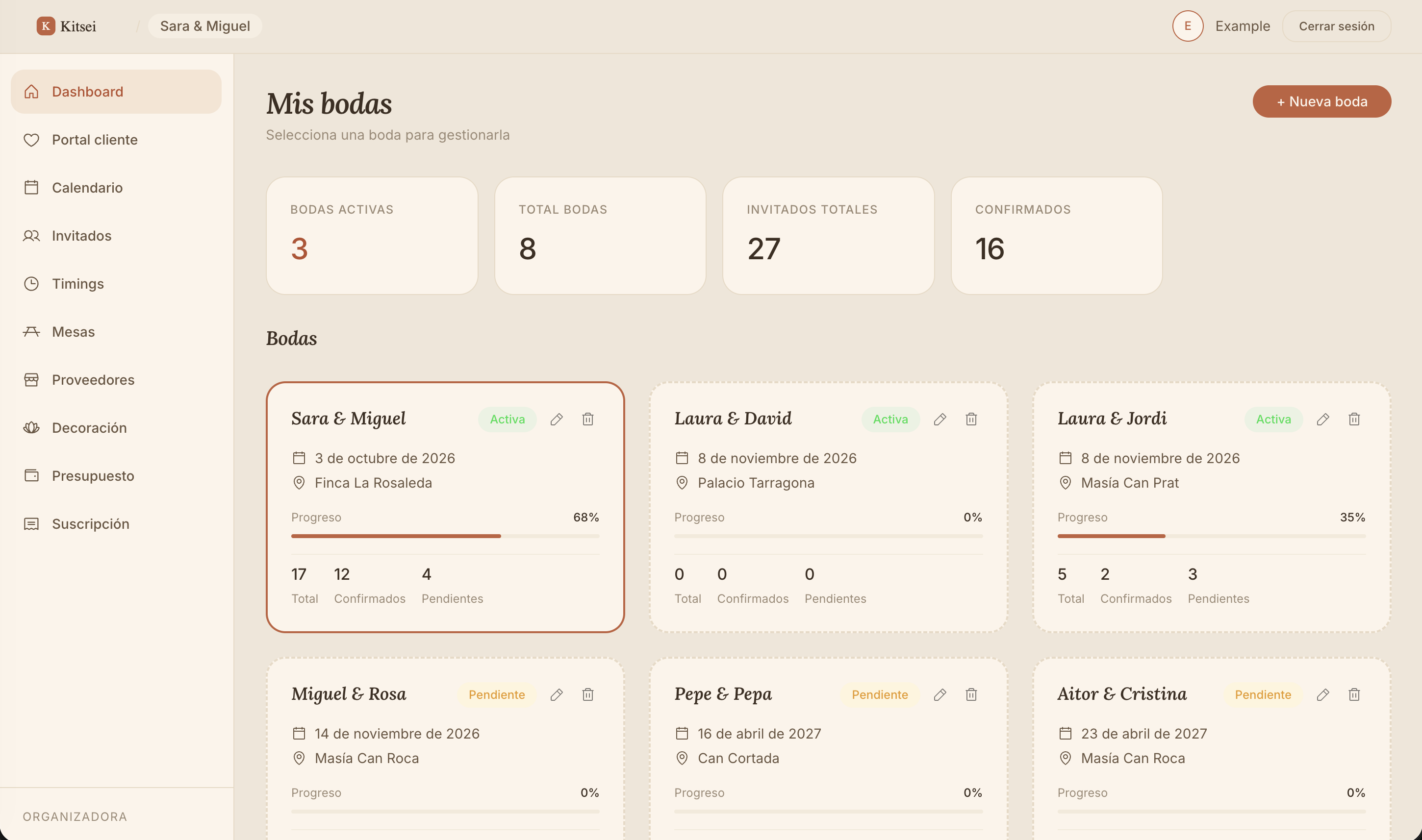Click the Laura & David progress bar
Viewport: 1422px width, 840px height.
828,536
